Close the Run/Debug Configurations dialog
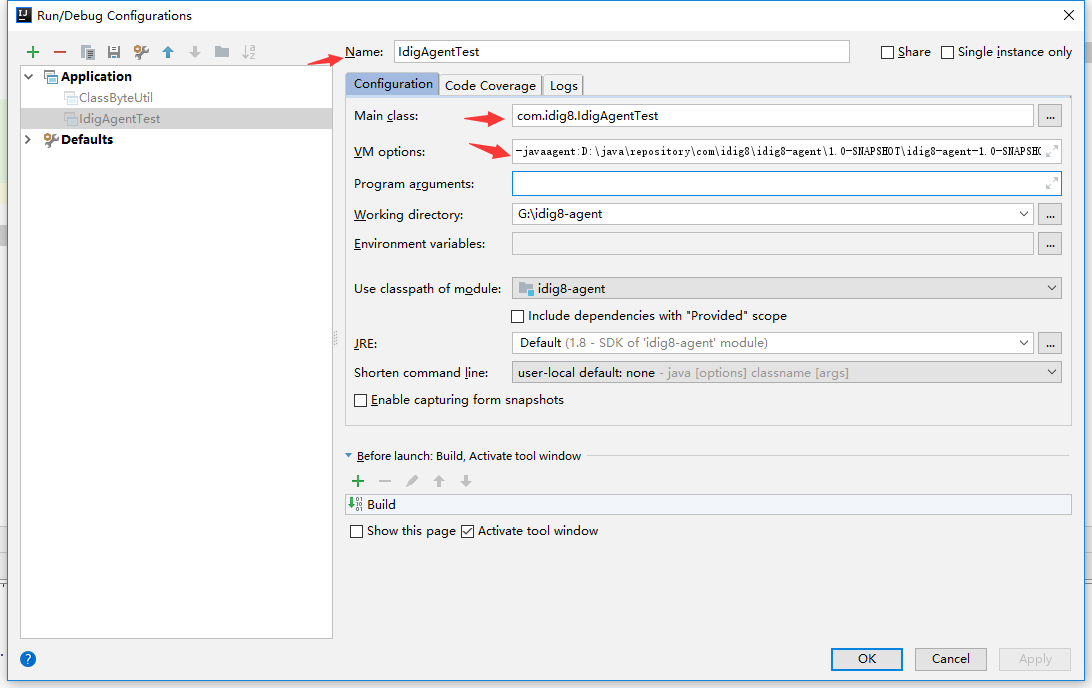 (1069, 15)
